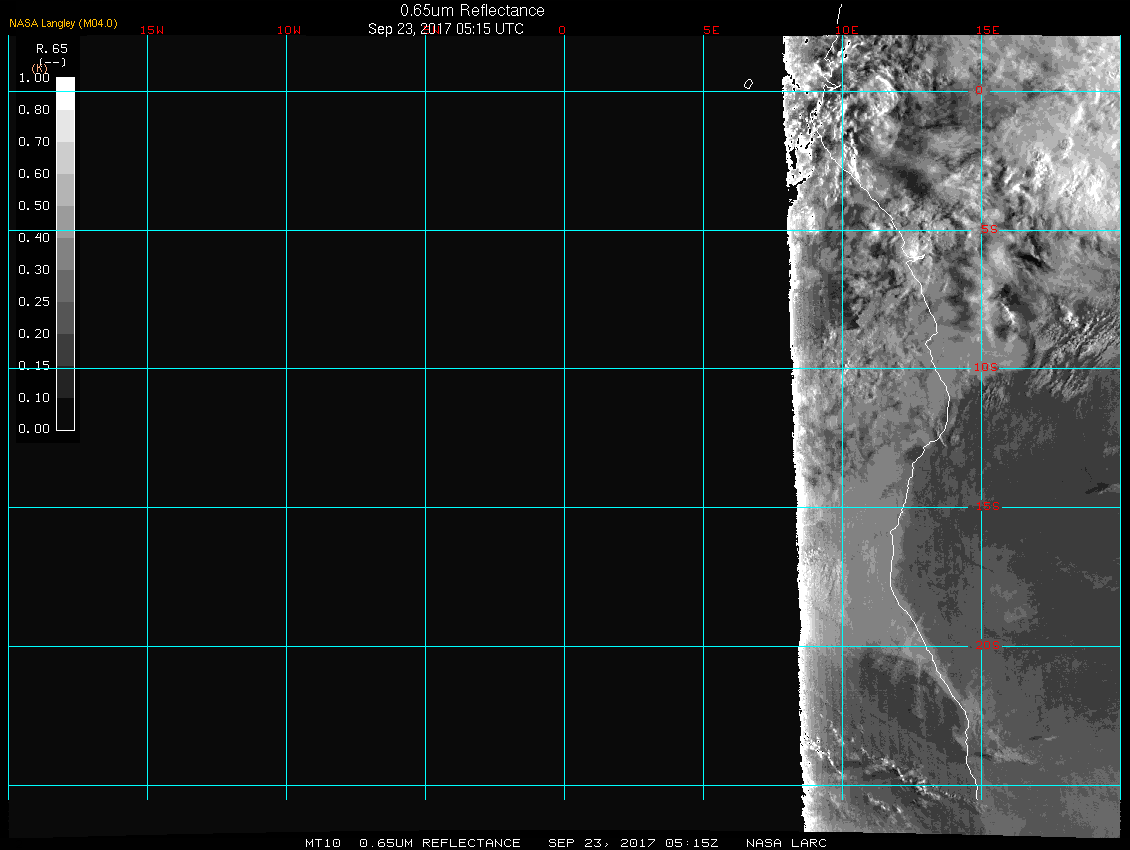Select the 'NASA Langley (M04.0)' label

point(63,23)
